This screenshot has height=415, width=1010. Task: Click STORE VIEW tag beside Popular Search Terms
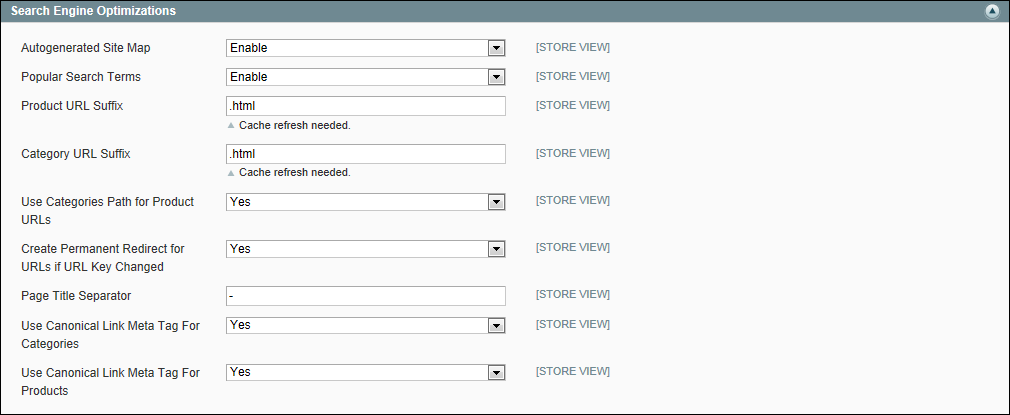[573, 76]
